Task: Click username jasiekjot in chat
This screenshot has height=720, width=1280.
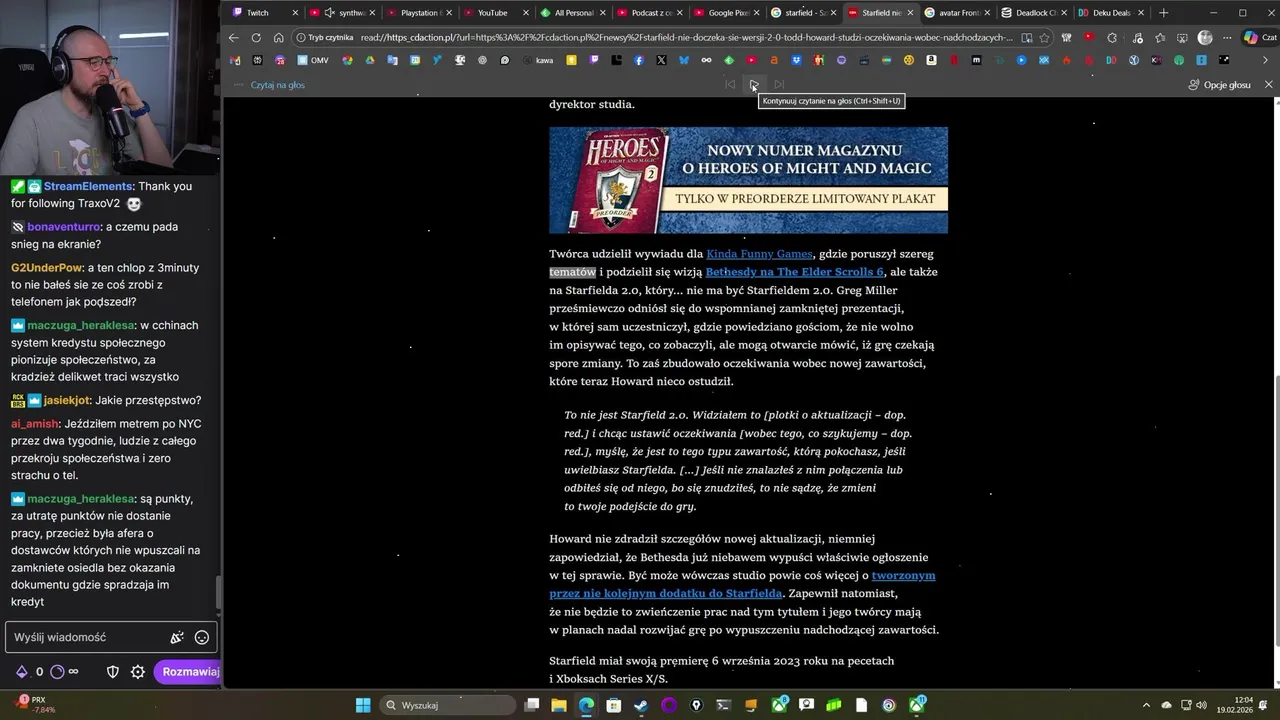Action: click(67, 400)
